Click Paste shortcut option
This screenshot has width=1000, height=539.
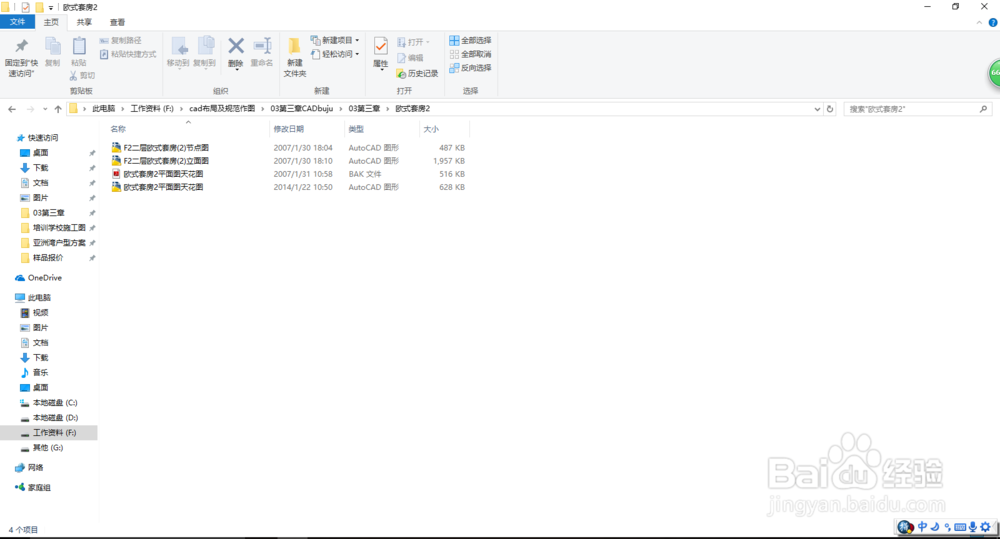[128, 54]
